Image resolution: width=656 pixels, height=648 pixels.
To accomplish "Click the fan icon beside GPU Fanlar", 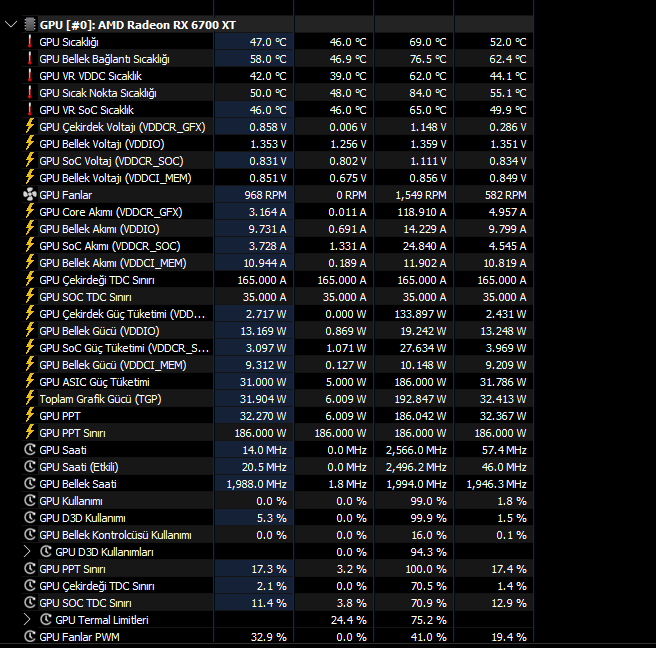I will coord(30,195).
